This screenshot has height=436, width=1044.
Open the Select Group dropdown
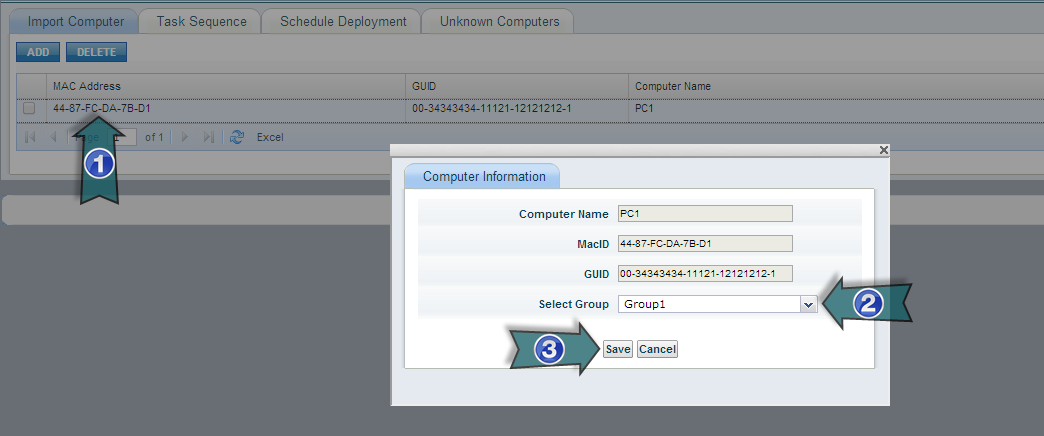[x=809, y=304]
